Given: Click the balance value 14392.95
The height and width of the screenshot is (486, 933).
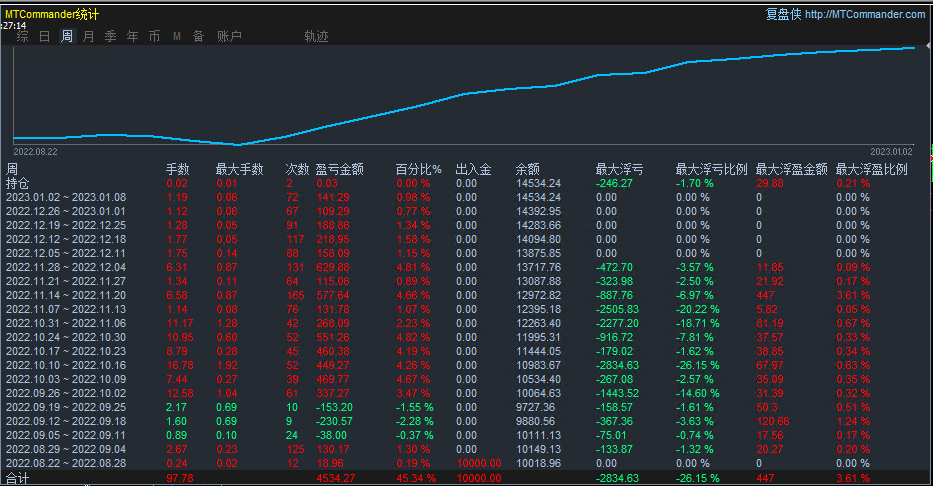Looking at the screenshot, I should tap(538, 211).
